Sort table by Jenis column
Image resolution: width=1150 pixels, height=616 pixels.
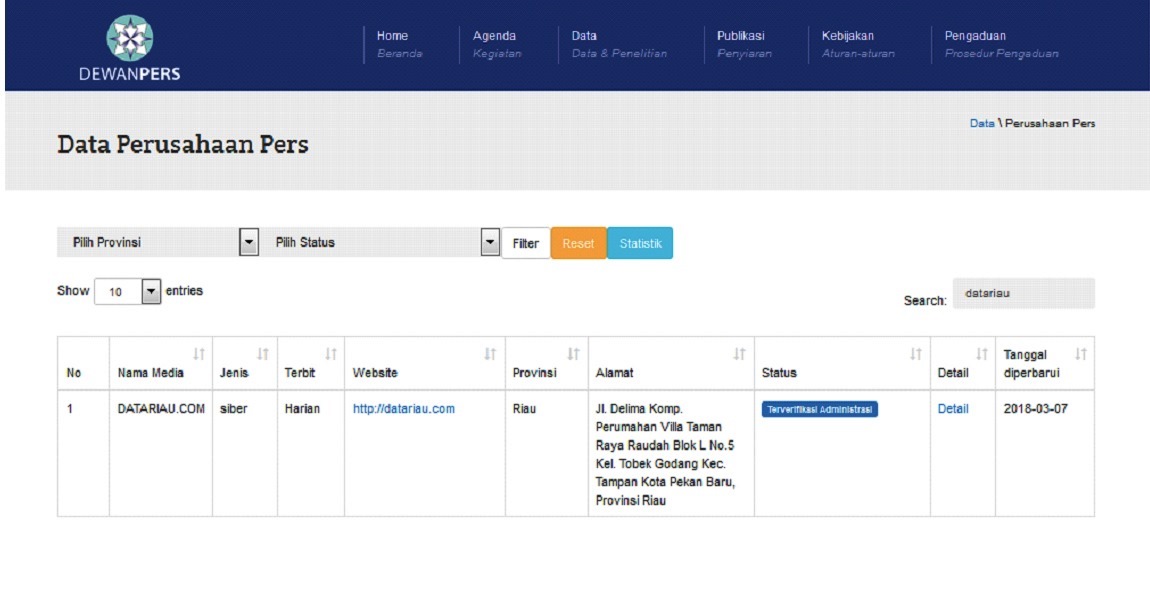pyautogui.click(x=244, y=363)
